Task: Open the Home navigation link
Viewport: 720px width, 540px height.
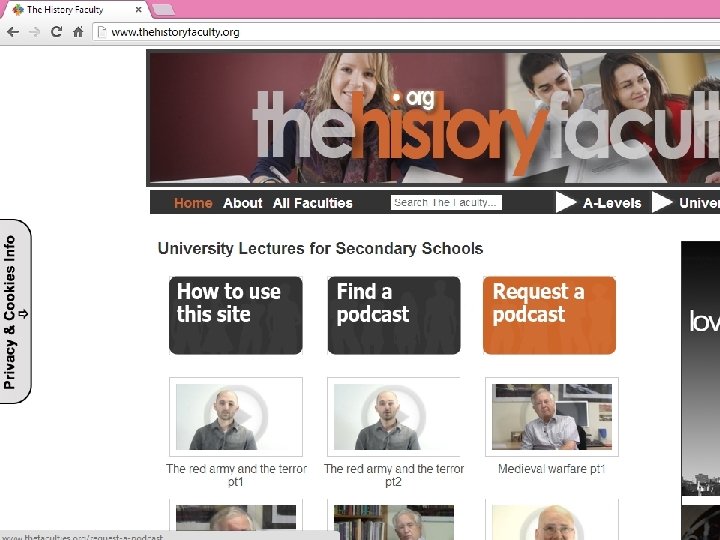Action: coord(193,203)
